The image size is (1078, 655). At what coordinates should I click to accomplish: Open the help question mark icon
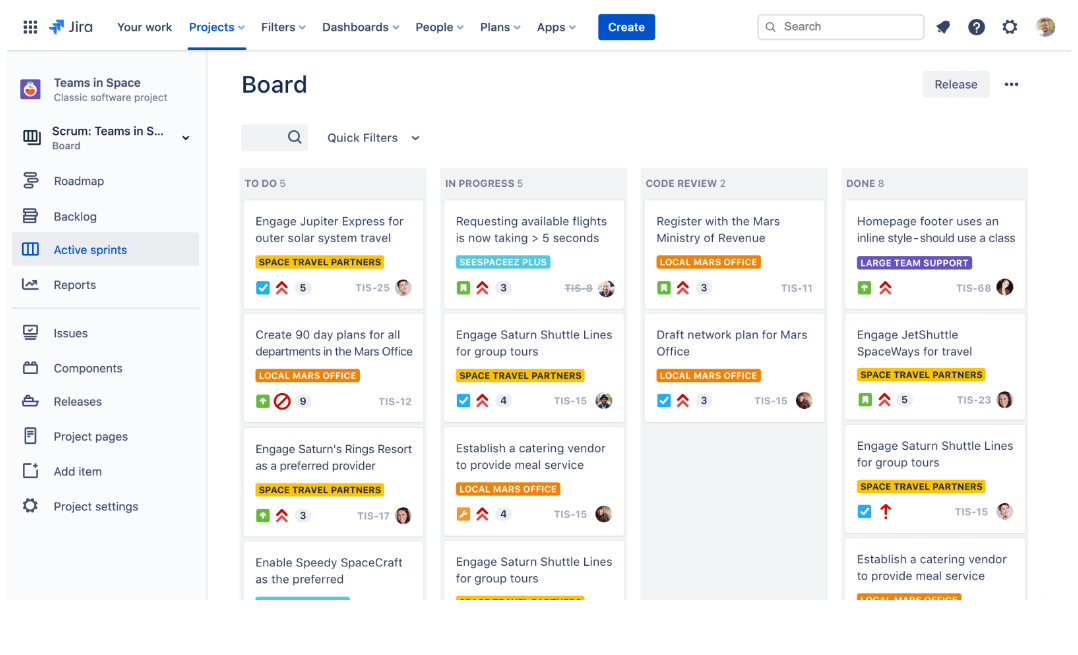(x=976, y=27)
